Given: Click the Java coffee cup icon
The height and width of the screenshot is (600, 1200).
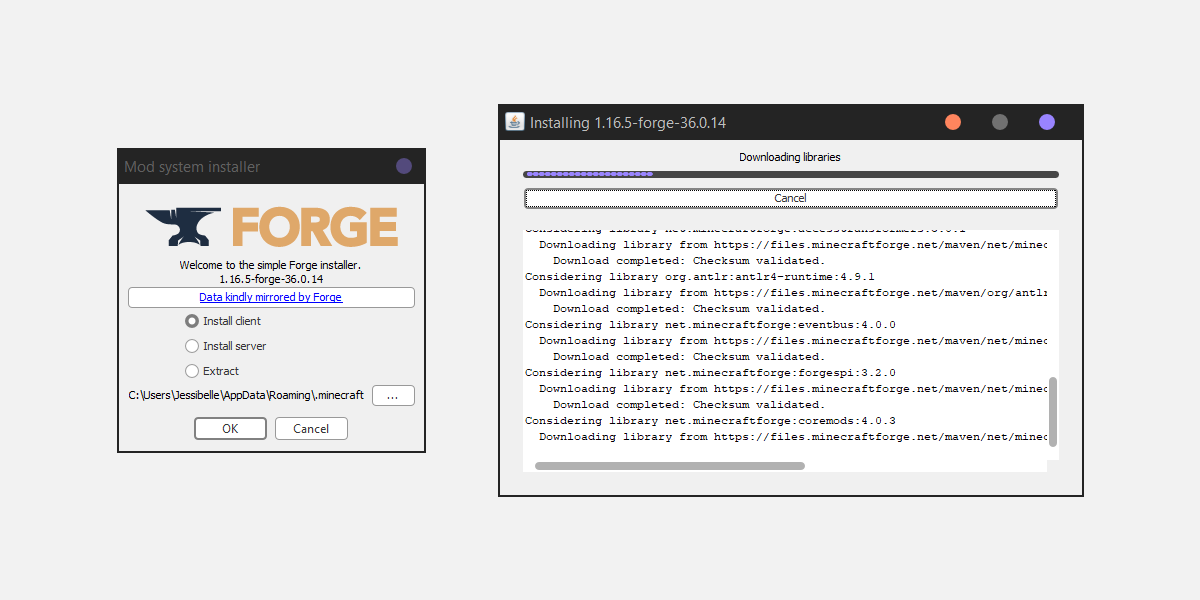Looking at the screenshot, I should [514, 121].
